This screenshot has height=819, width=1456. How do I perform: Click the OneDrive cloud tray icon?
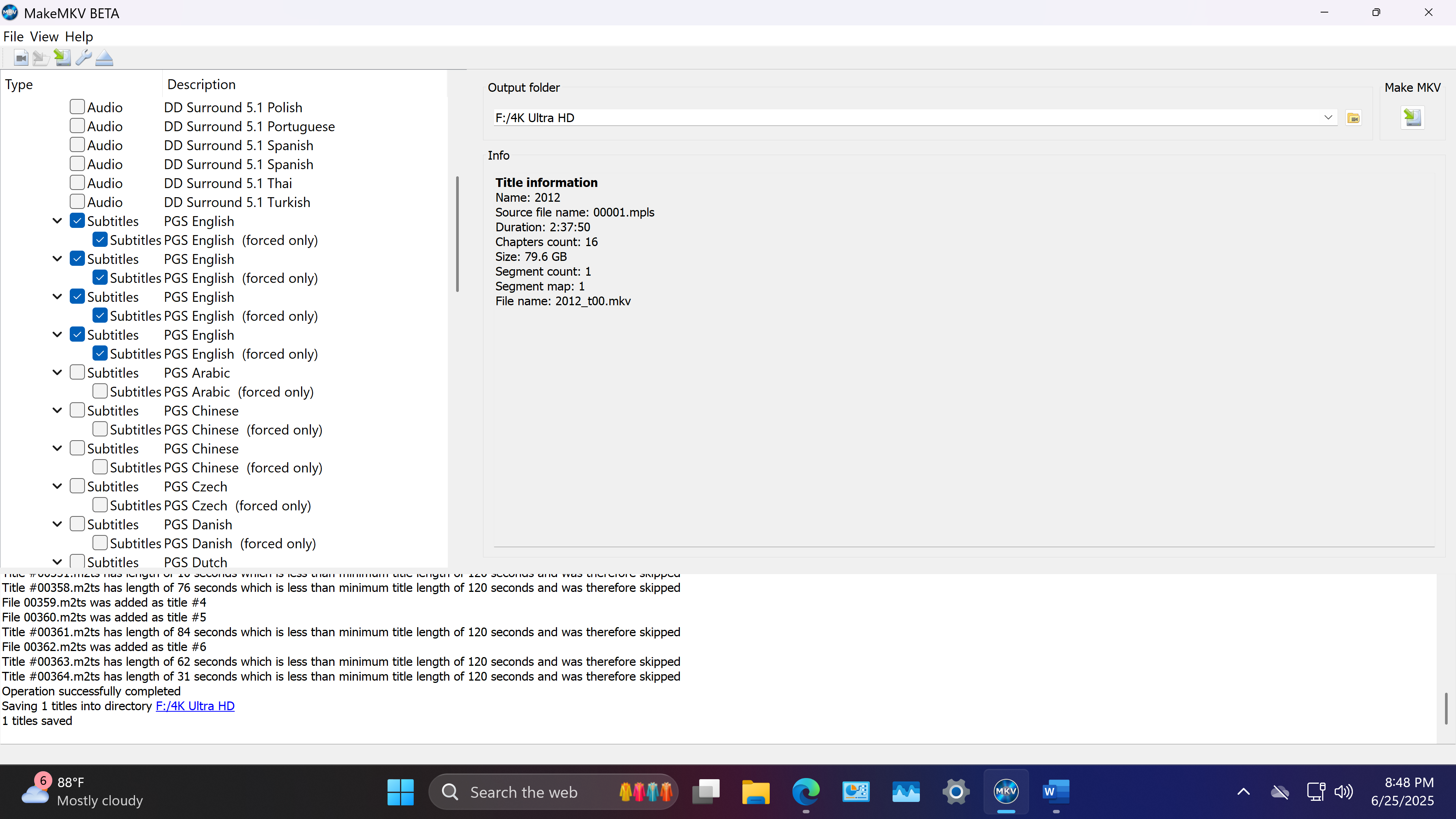[1280, 792]
